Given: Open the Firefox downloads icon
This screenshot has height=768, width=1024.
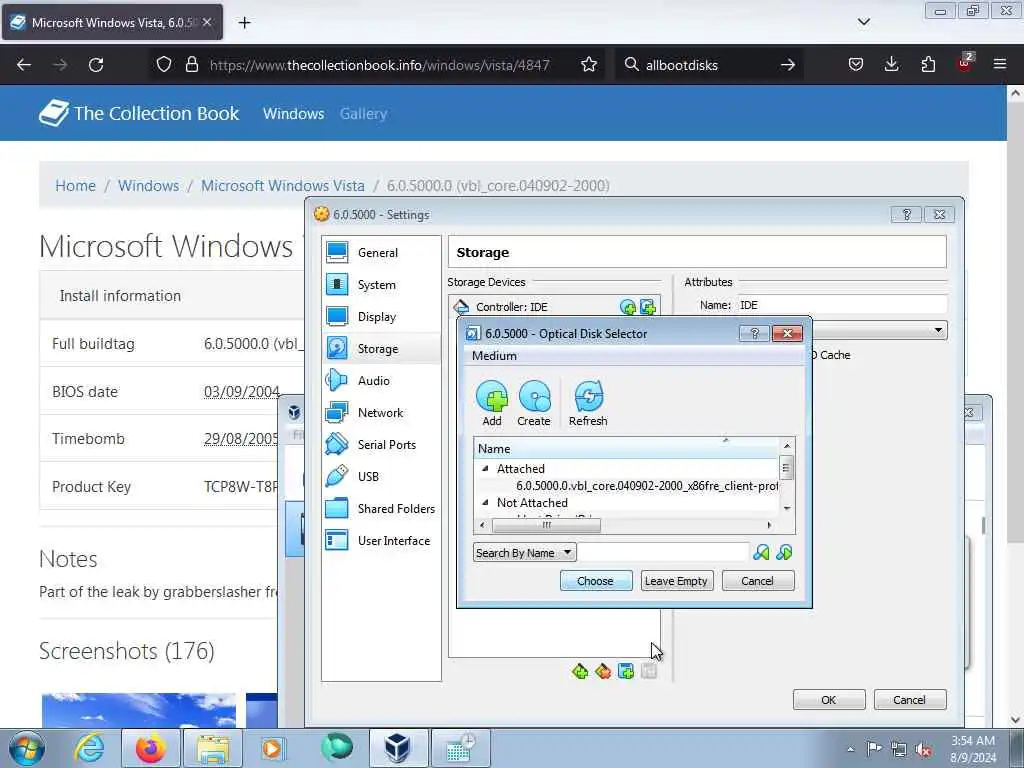Looking at the screenshot, I should [891, 65].
